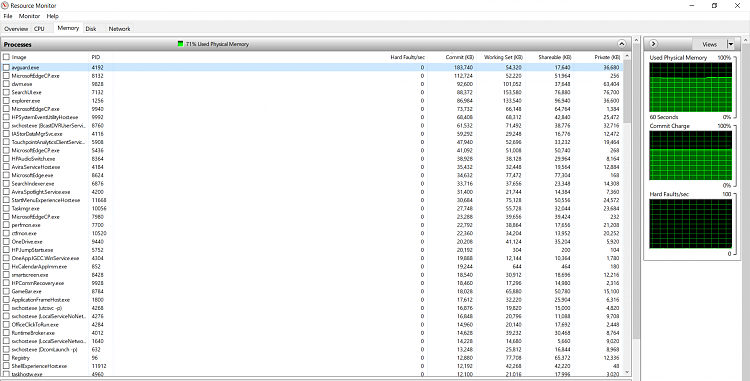The height and width of the screenshot is (381, 750).
Task: Select the SearchIndexer.exe process name
Action: (x=33, y=184)
